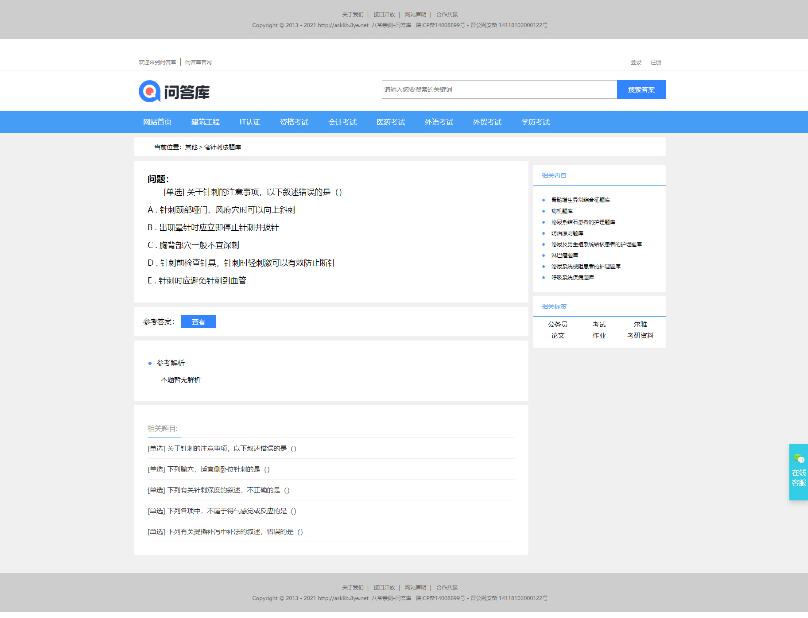Go to the 建筑工程 category
The image size is (808, 618).
205,122
